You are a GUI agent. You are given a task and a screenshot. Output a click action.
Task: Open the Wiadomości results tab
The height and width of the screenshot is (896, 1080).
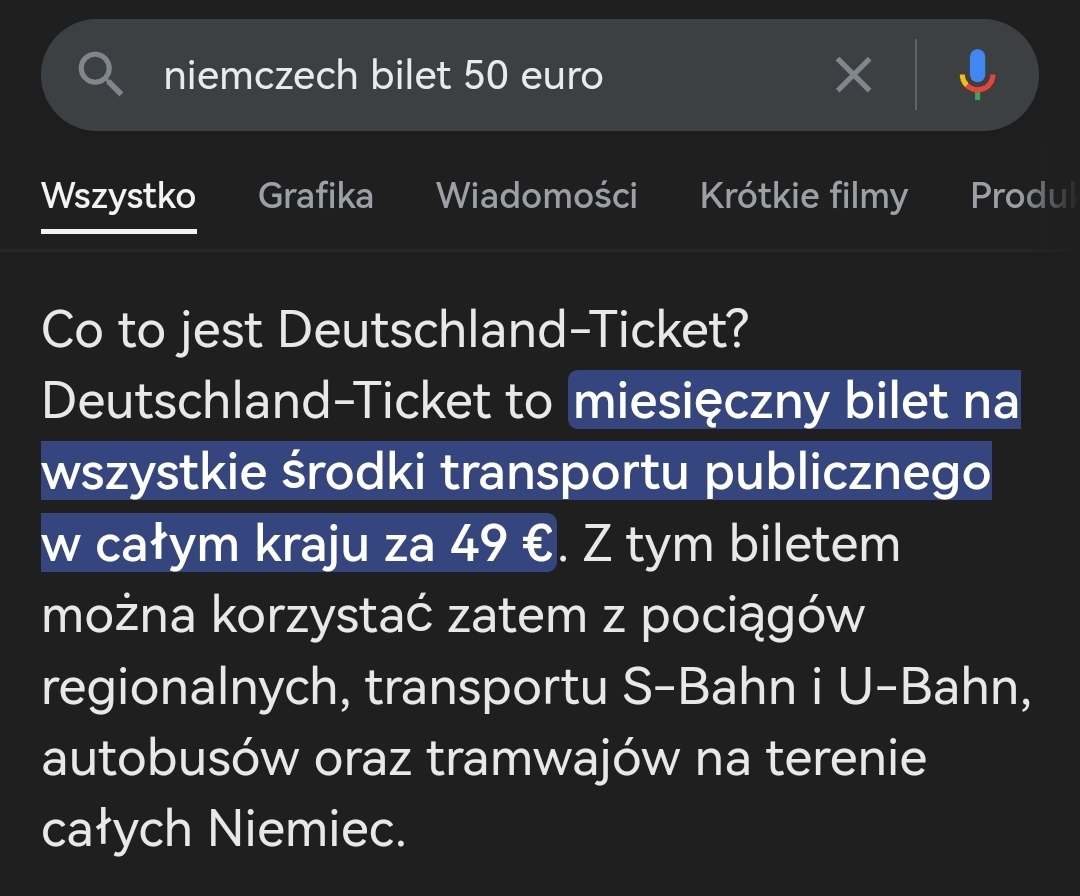[536, 196]
